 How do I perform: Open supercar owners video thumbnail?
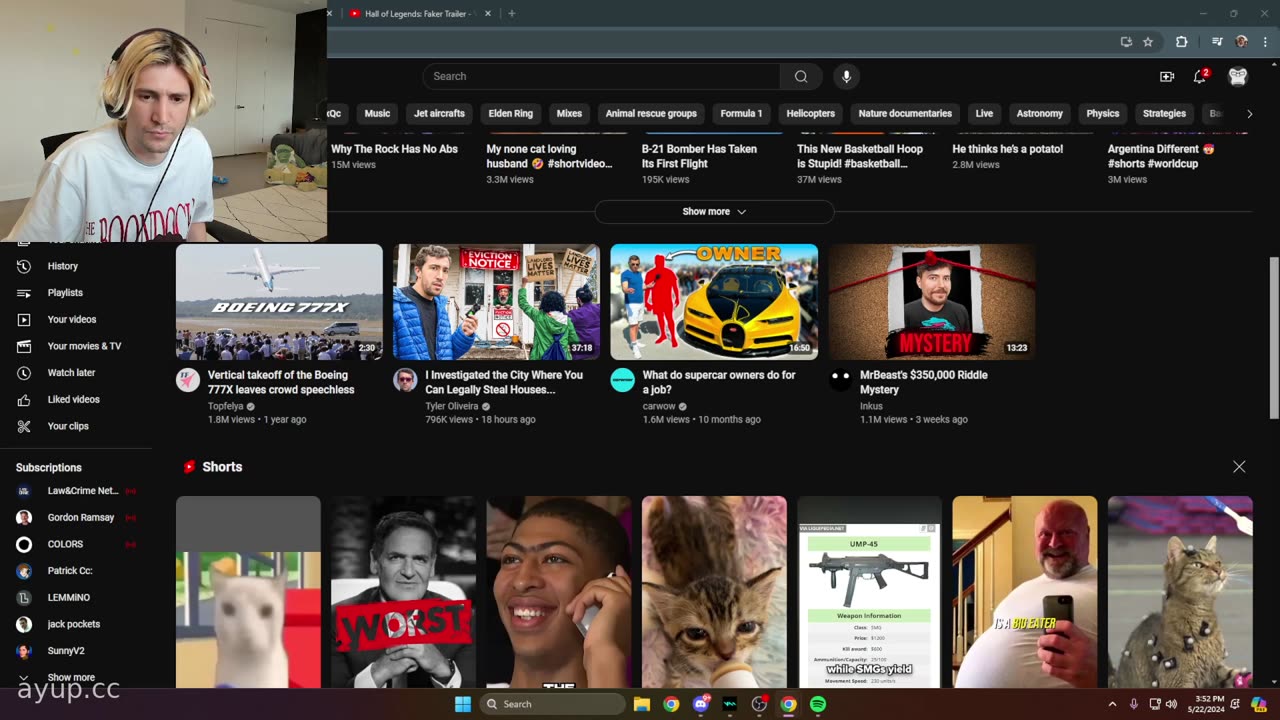tap(714, 302)
